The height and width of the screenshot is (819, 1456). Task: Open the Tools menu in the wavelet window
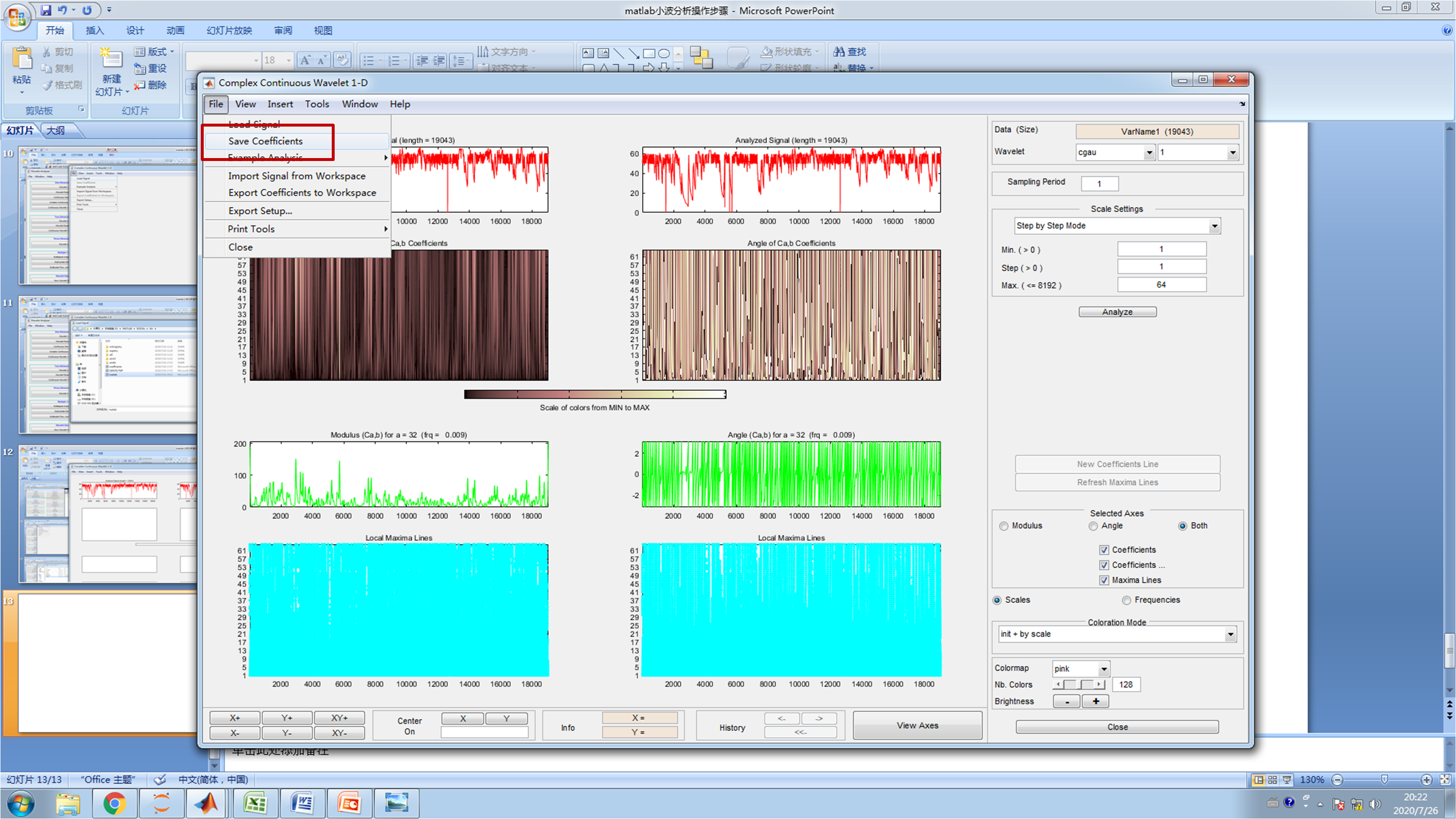(x=317, y=104)
